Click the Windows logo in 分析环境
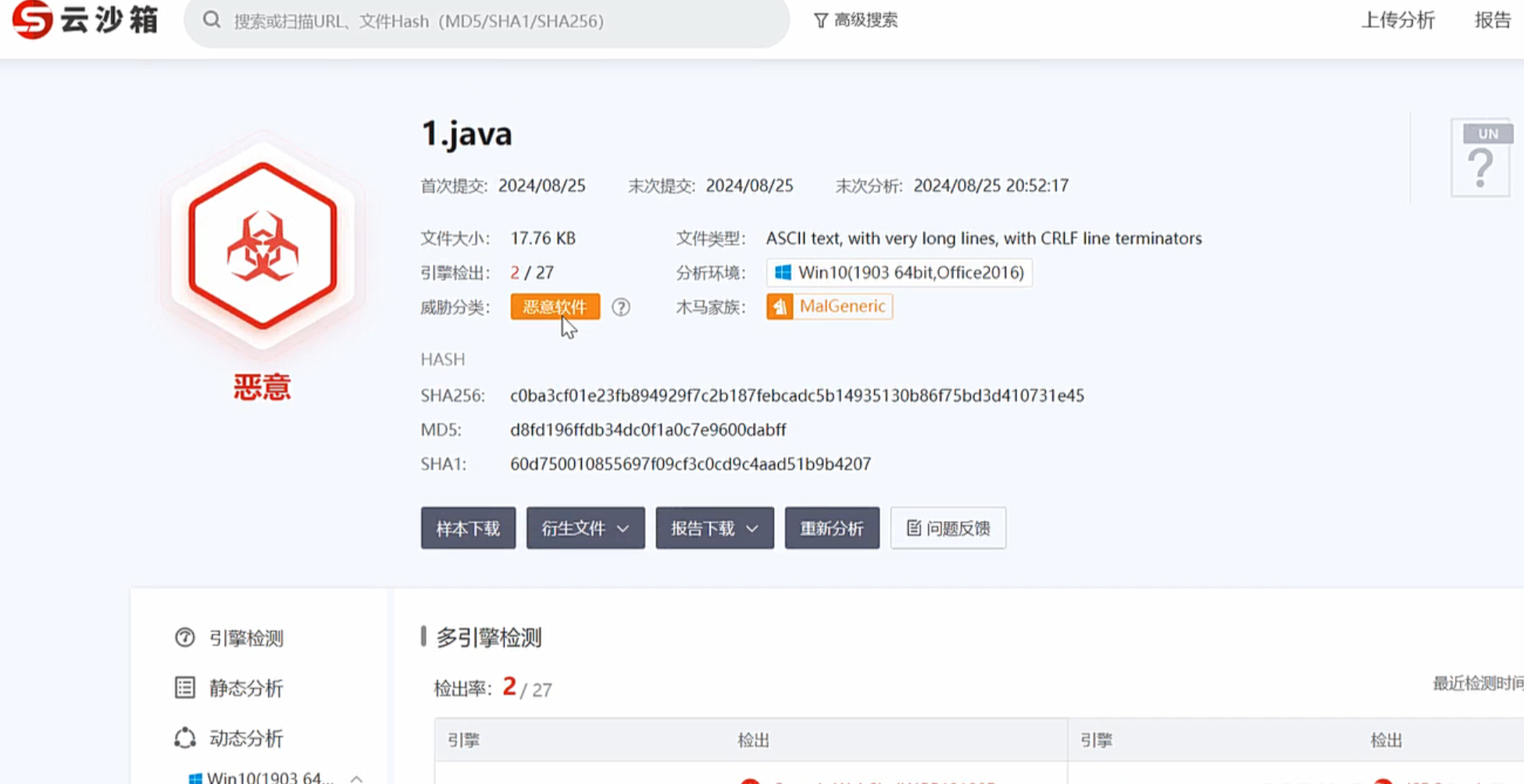1524x784 pixels. (783, 273)
